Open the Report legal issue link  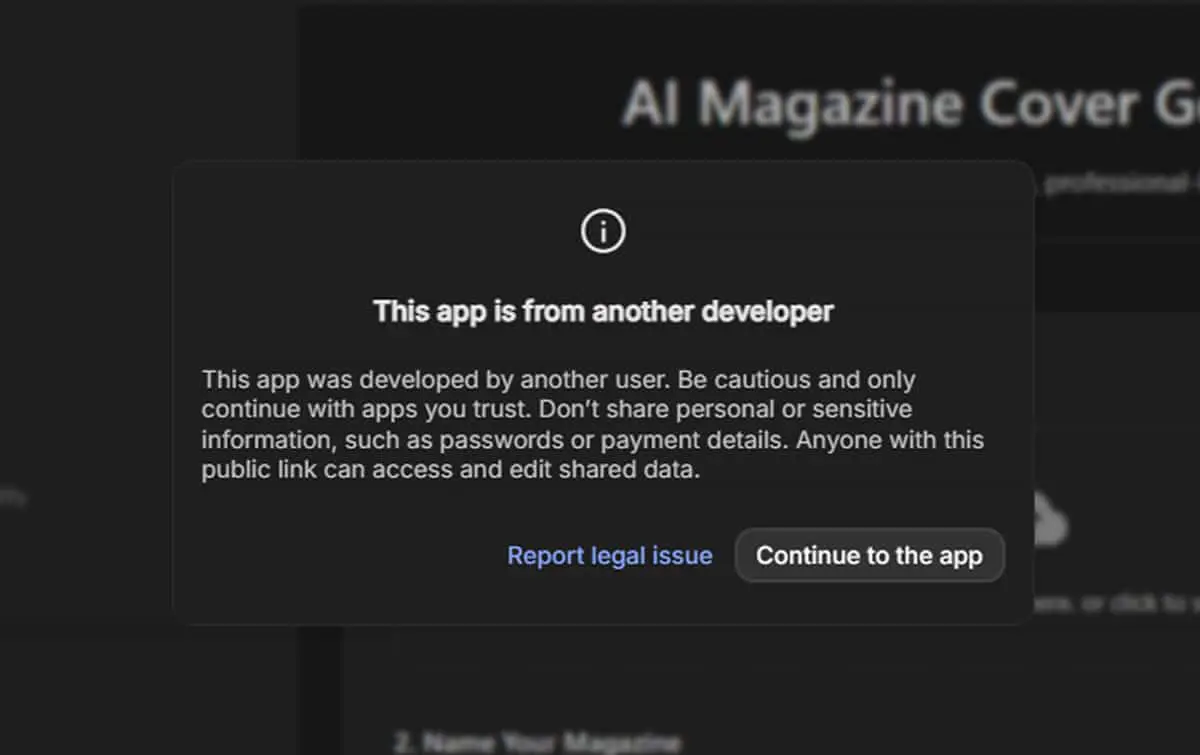click(610, 555)
